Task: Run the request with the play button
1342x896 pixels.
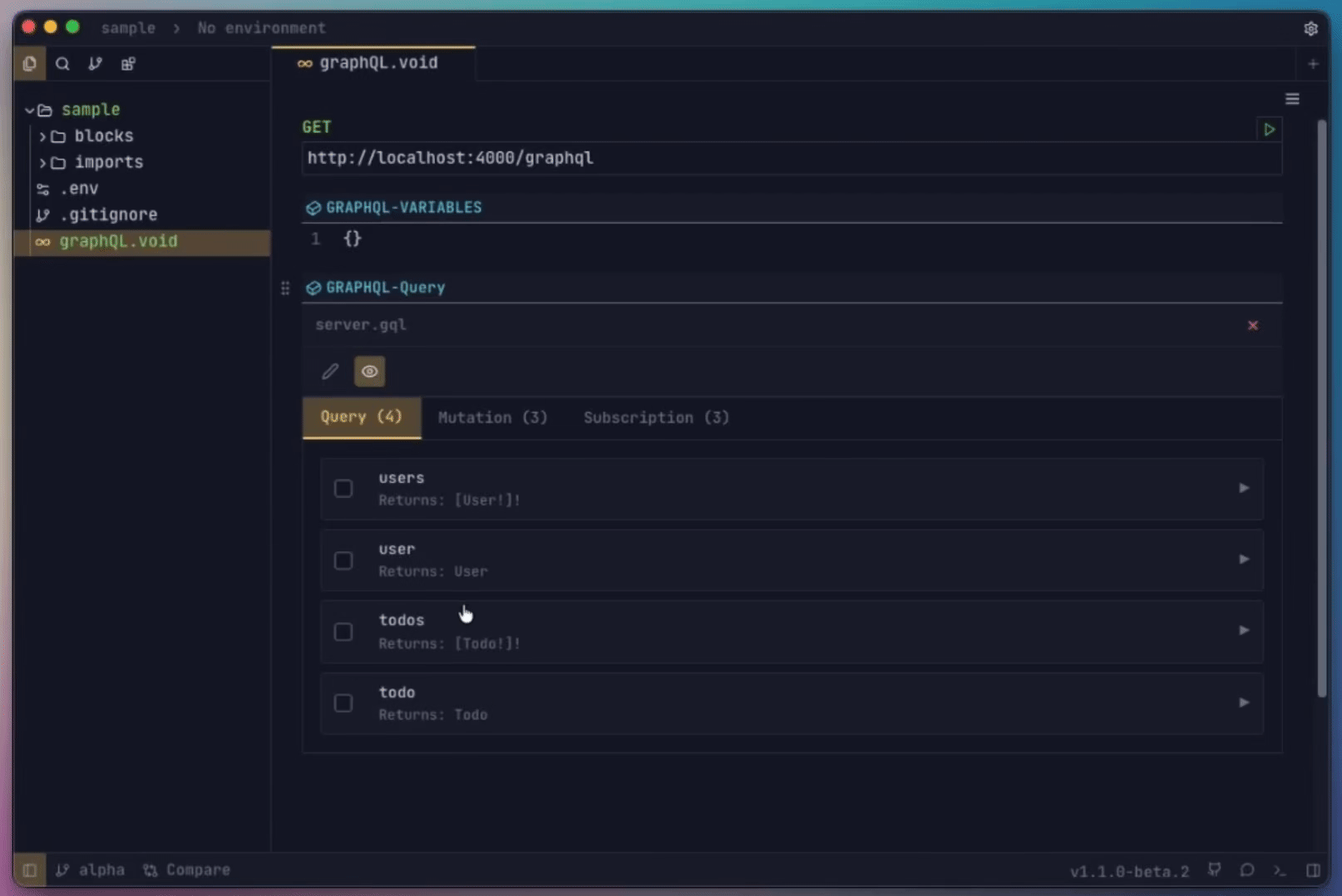Action: pos(1269,130)
